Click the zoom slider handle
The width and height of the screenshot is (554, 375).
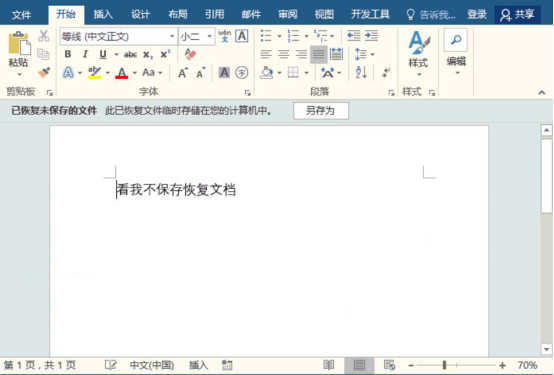444,365
